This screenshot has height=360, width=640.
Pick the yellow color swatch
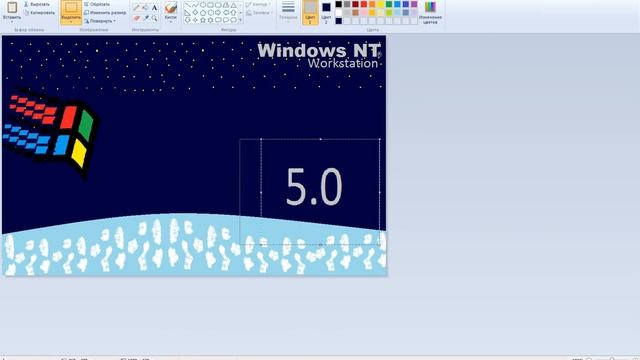pos(380,4)
